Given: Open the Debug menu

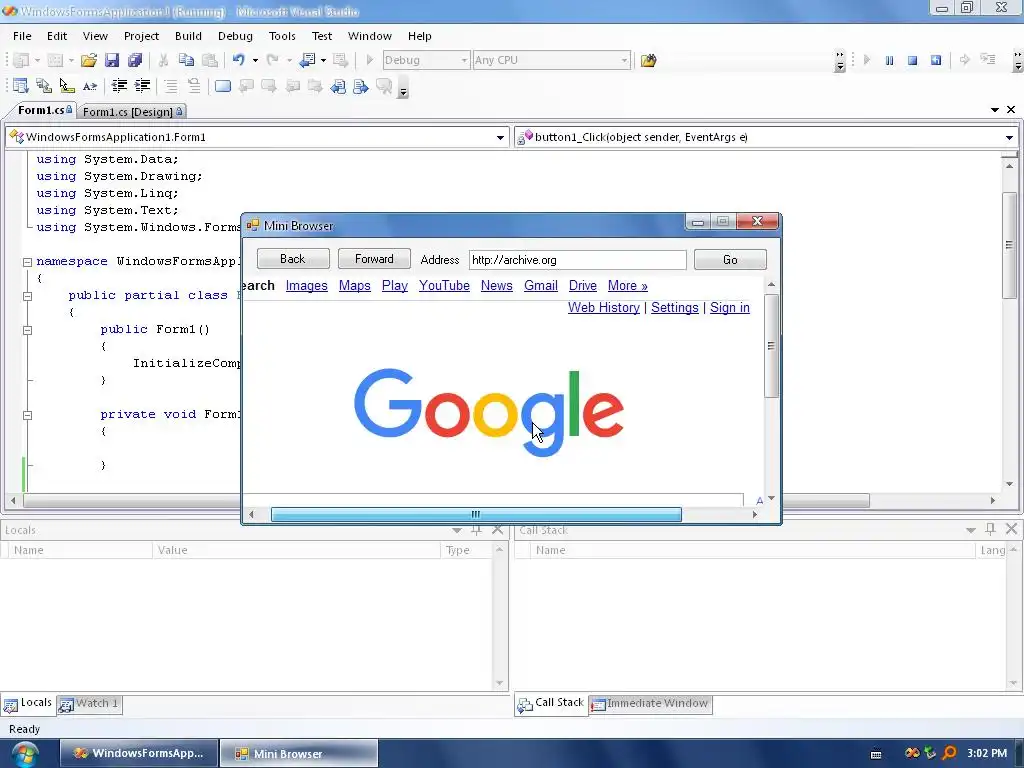Looking at the screenshot, I should point(235,36).
